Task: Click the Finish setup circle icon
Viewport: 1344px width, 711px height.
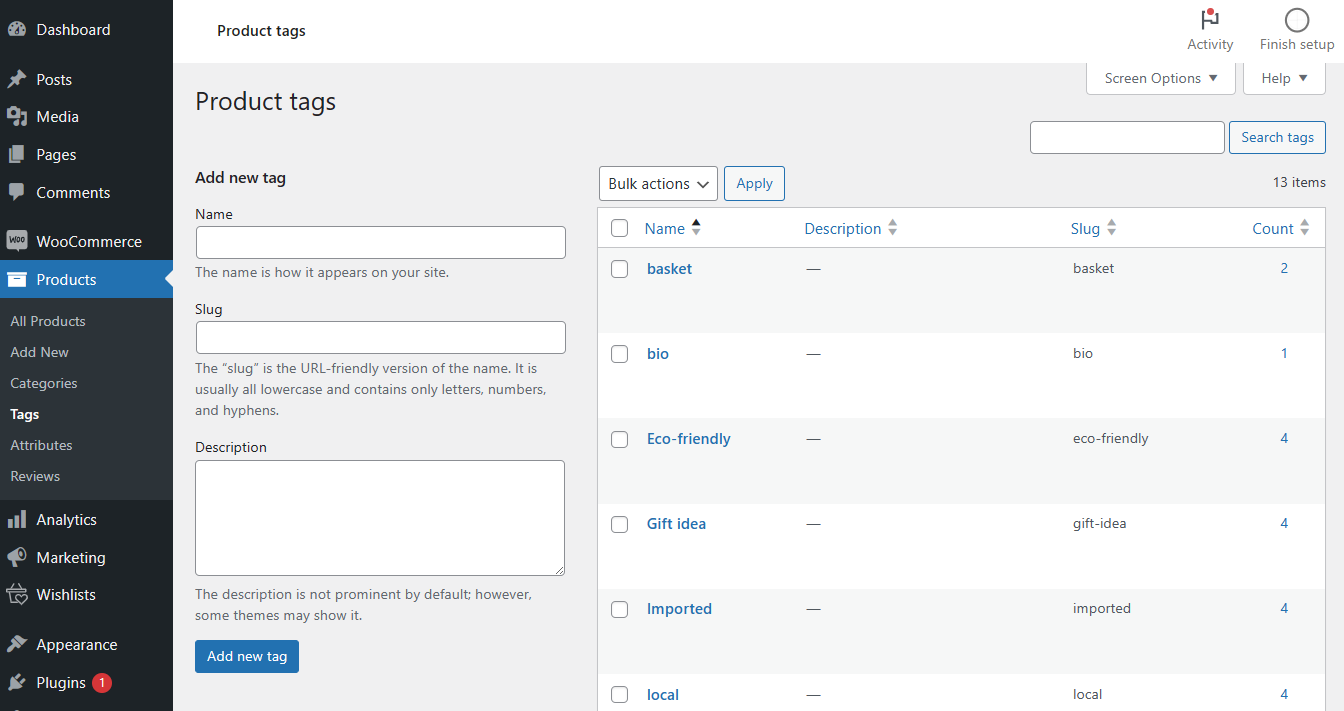Action: tap(1297, 20)
